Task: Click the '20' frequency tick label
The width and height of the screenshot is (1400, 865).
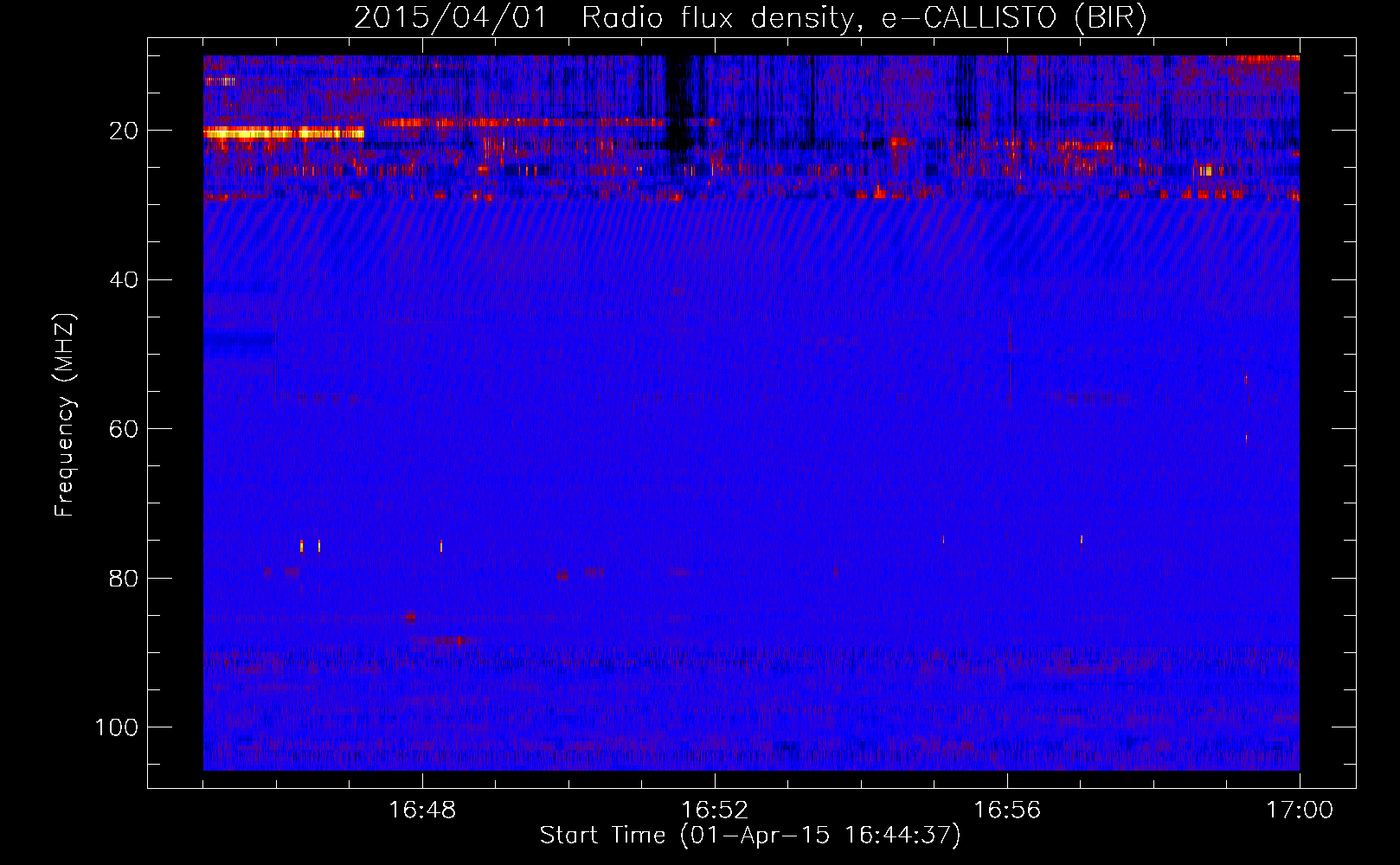Action: (124, 131)
